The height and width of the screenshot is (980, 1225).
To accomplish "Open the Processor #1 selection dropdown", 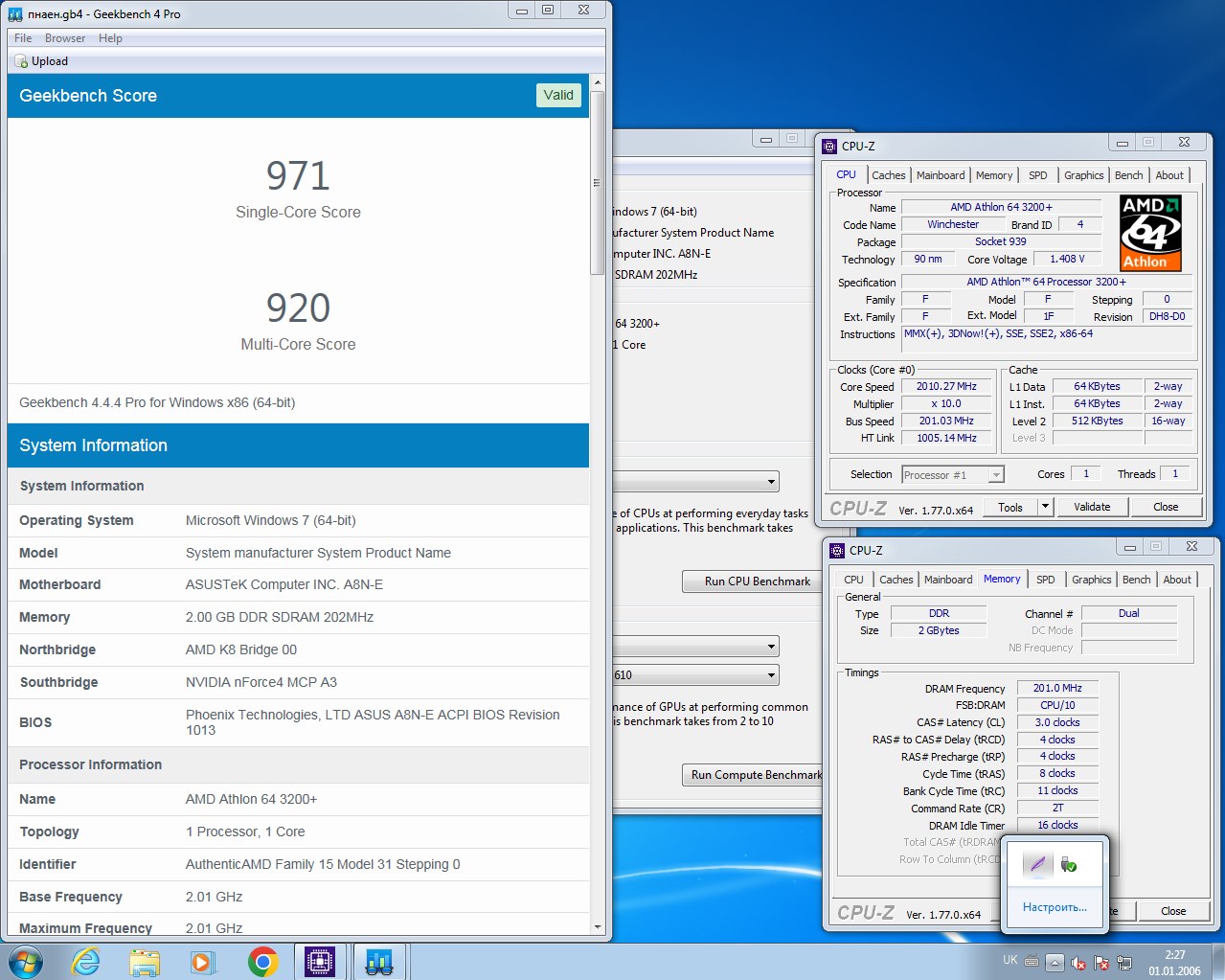I will (x=953, y=475).
